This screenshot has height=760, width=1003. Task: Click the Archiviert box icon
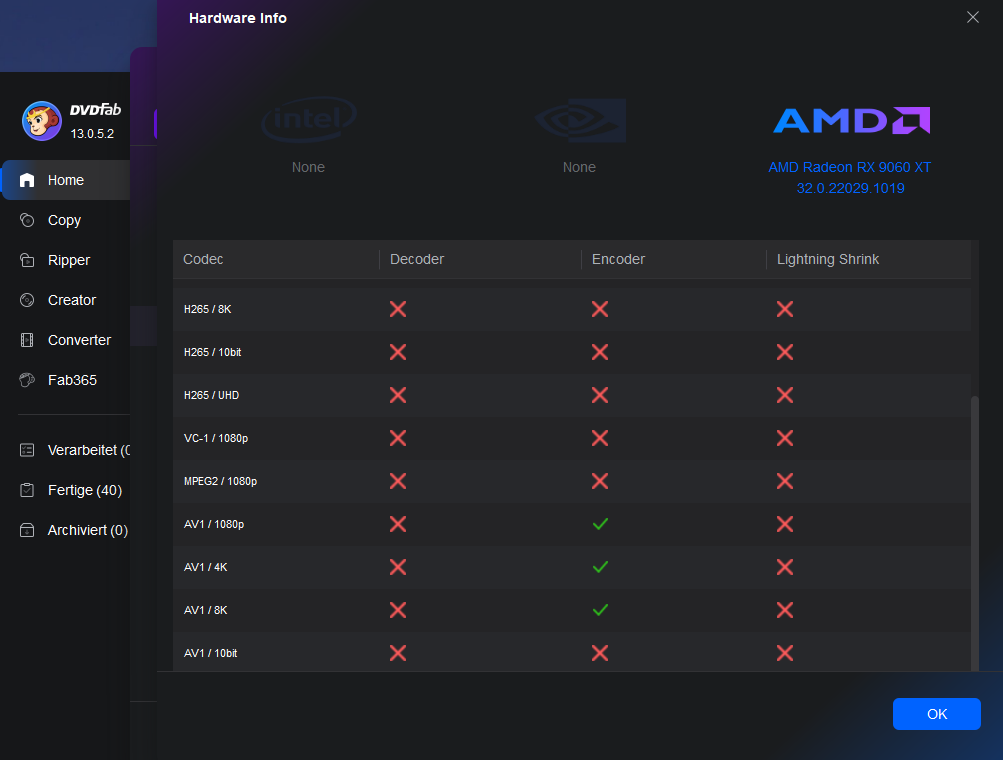[27, 530]
